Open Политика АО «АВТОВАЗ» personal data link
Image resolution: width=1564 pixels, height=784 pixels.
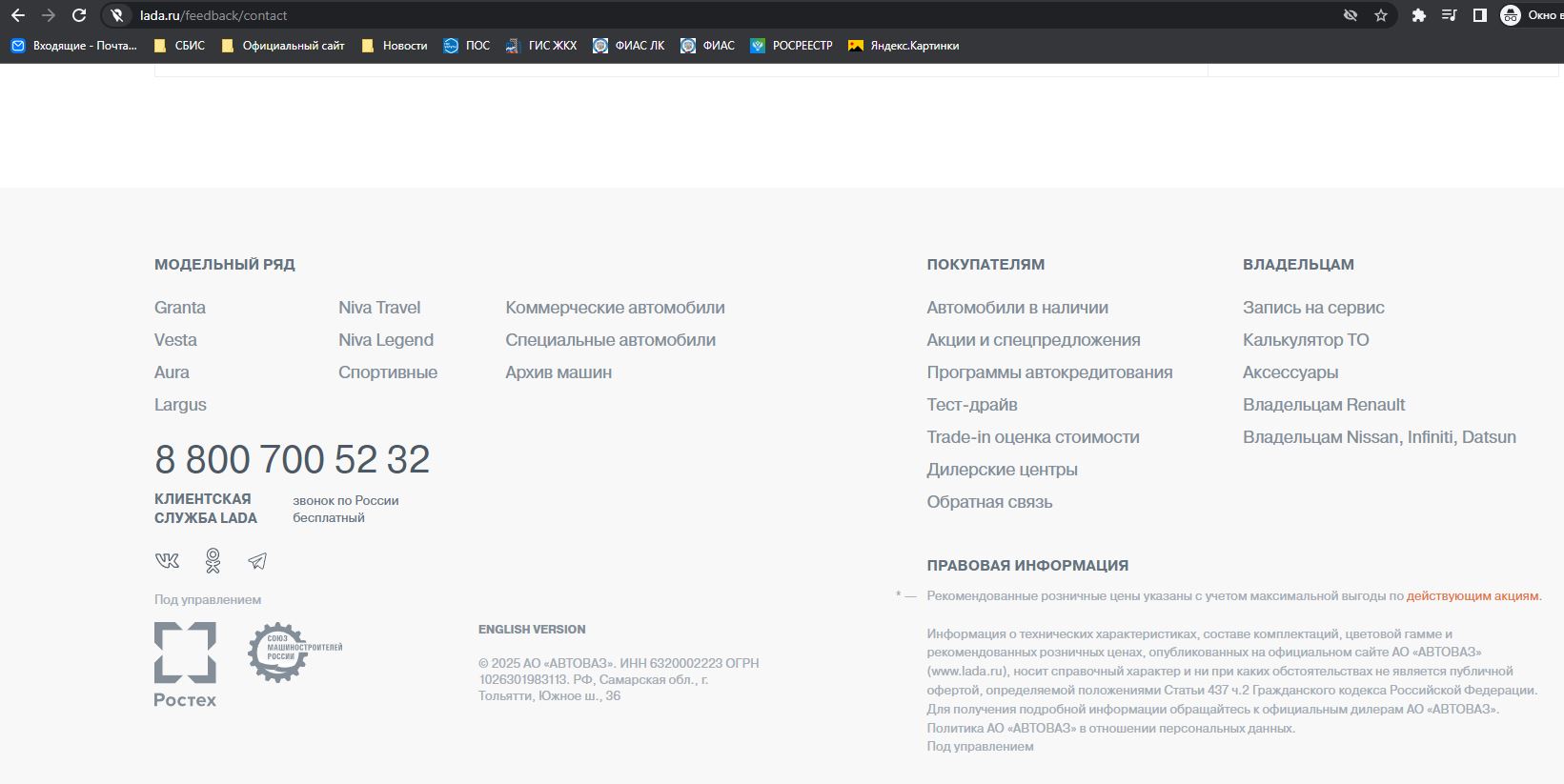(x=1111, y=729)
